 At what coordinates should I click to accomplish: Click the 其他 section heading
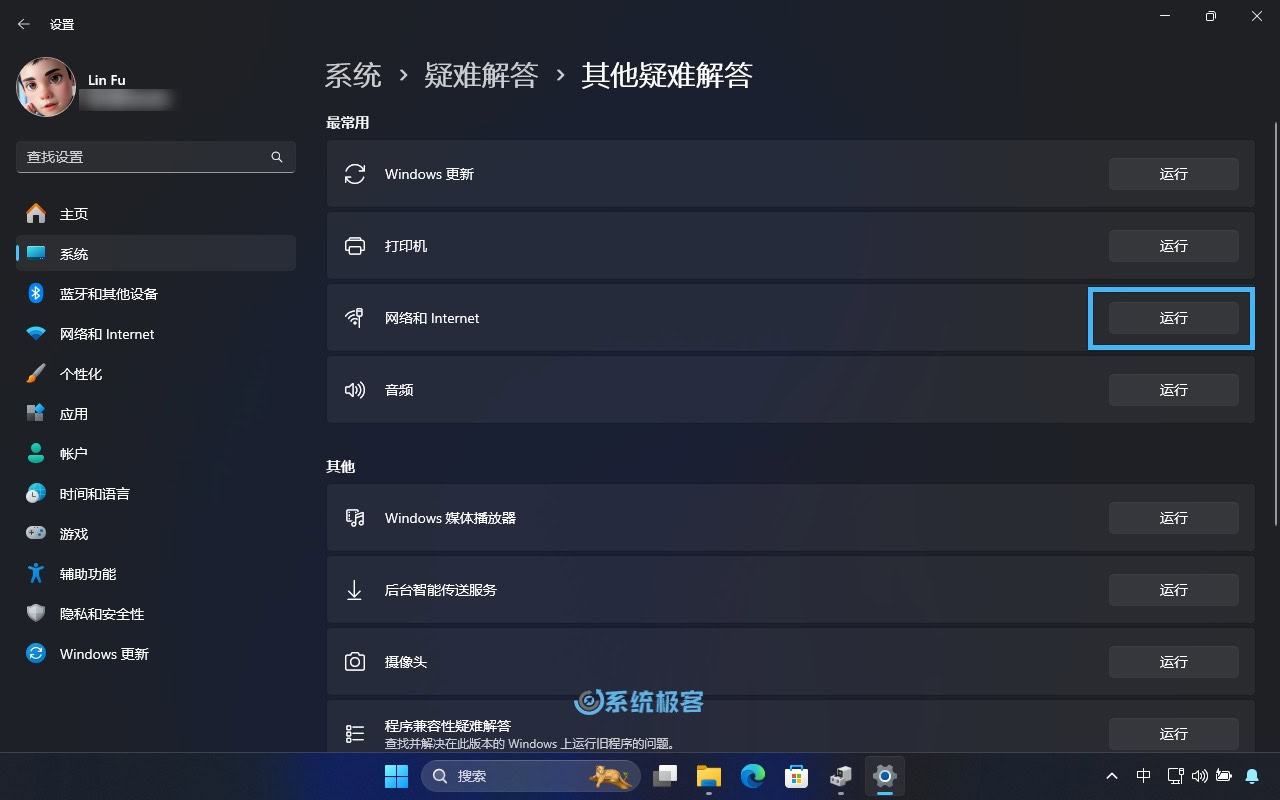tap(340, 466)
